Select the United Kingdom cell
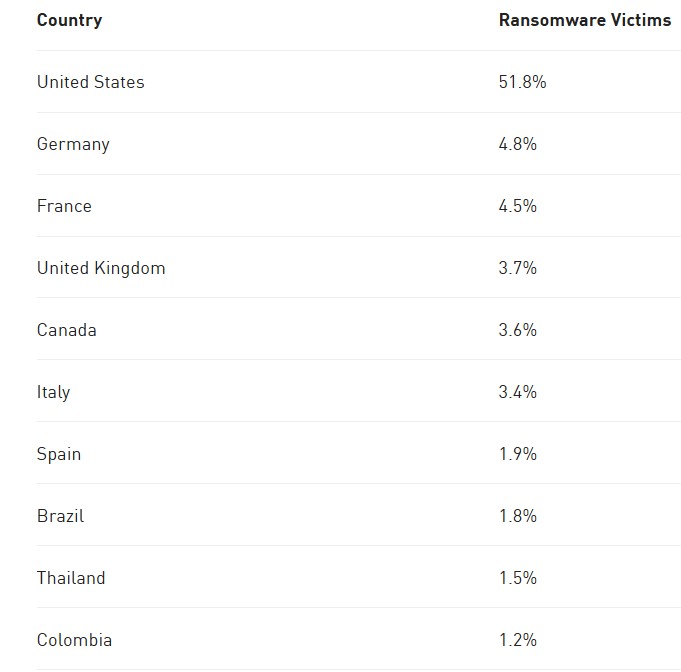This screenshot has height=672, width=681. coord(101,268)
